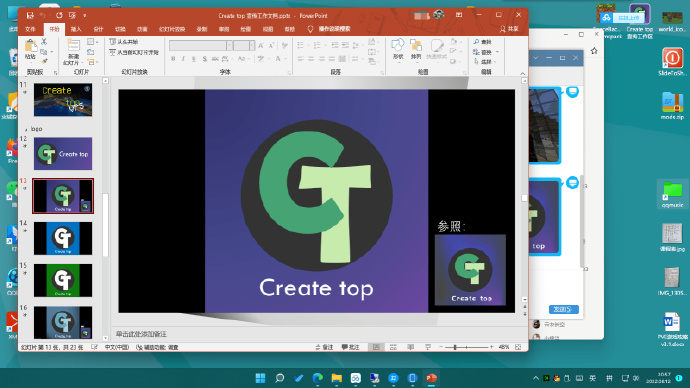This screenshot has height=388, width=690.
Task: Open SlideToSh desktop shortcut
Action: click(x=672, y=62)
